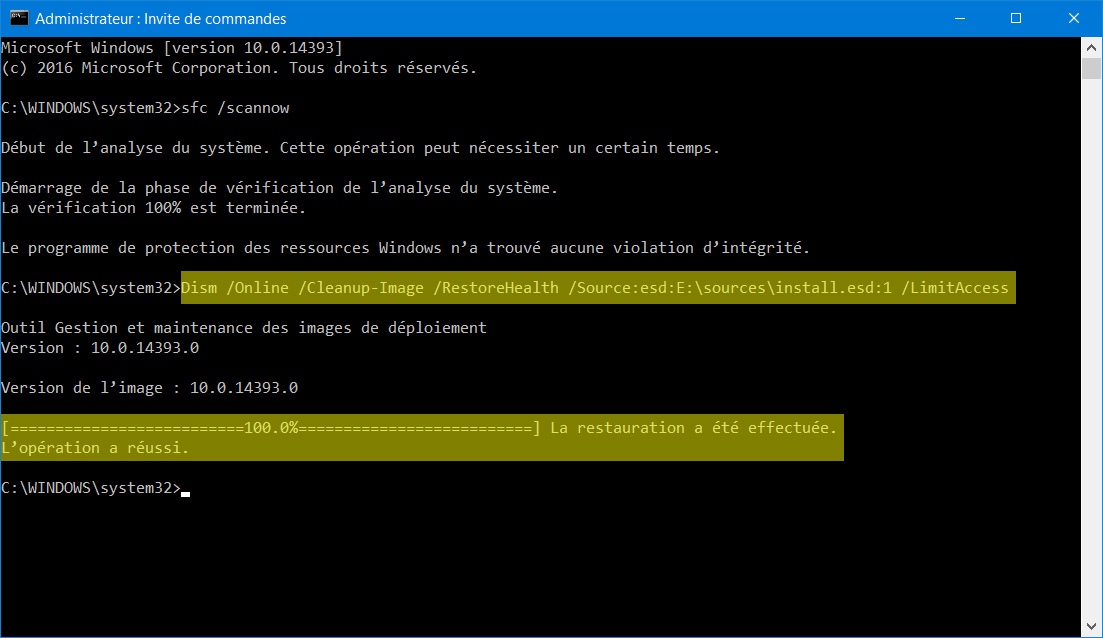
Task: Click the vertical scrollbar thumb
Action: coord(1091,69)
